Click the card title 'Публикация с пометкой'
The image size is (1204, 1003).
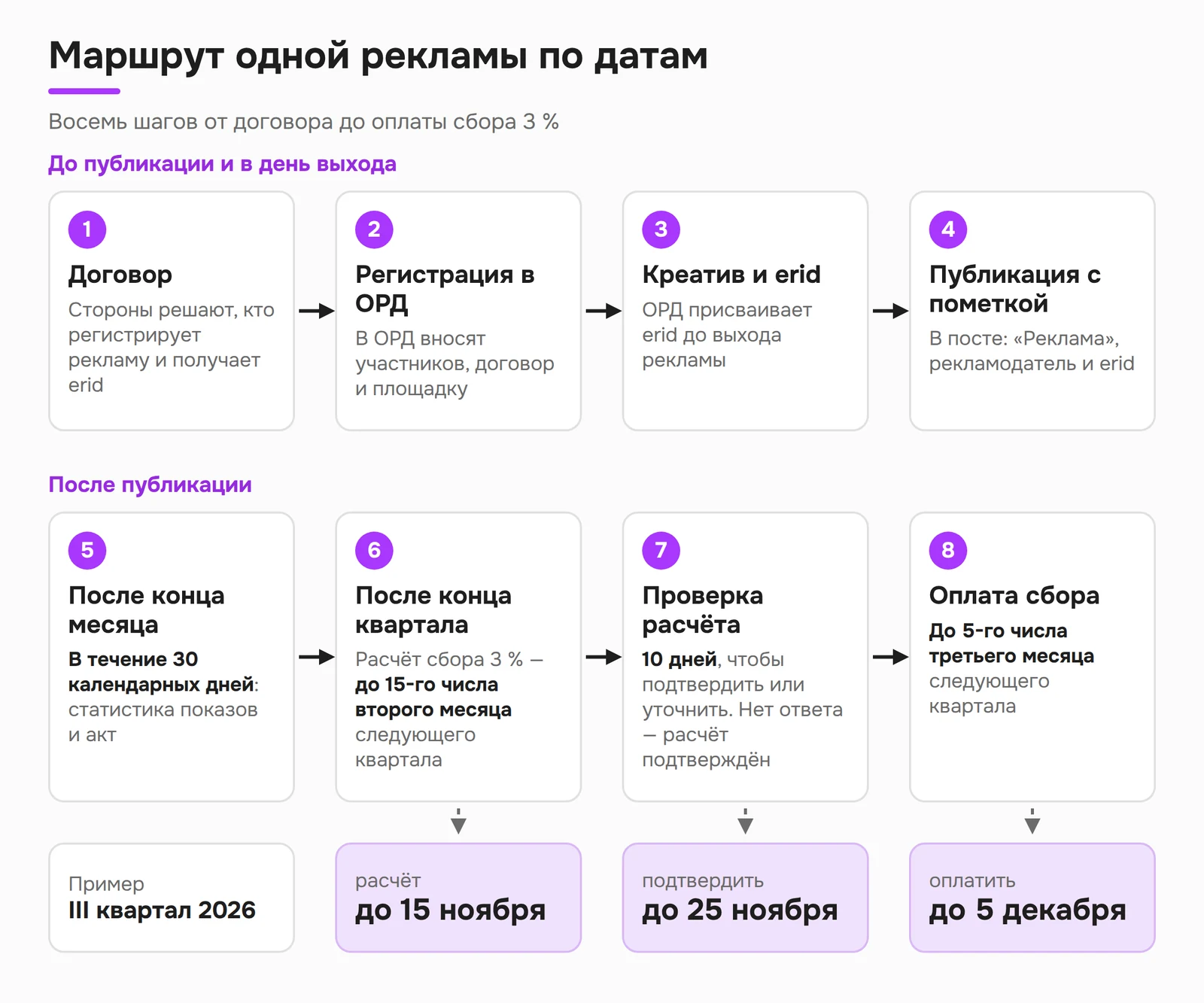[x=1015, y=289]
